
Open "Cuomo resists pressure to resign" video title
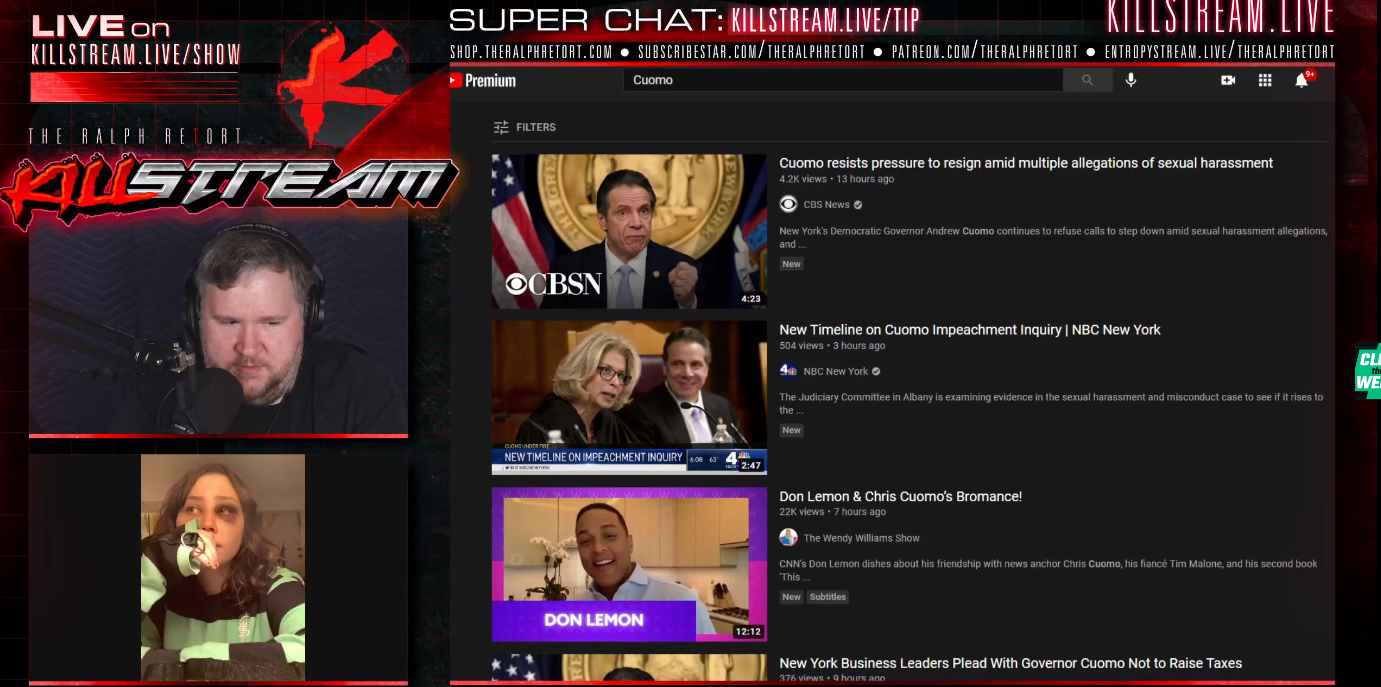(x=1026, y=163)
